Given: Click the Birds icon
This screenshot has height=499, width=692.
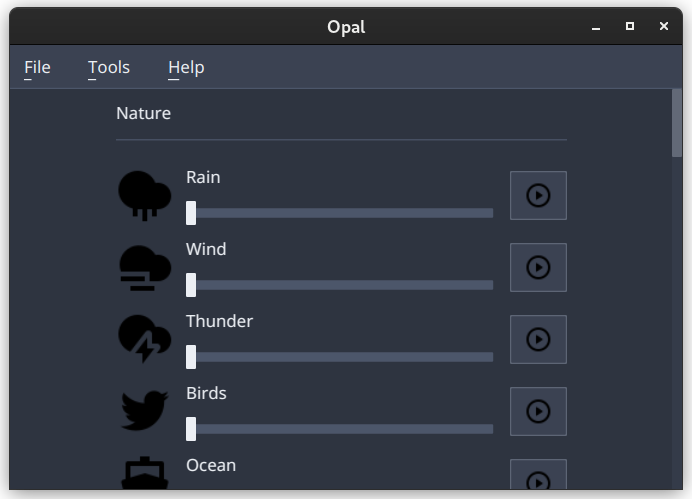Looking at the screenshot, I should [x=144, y=410].
